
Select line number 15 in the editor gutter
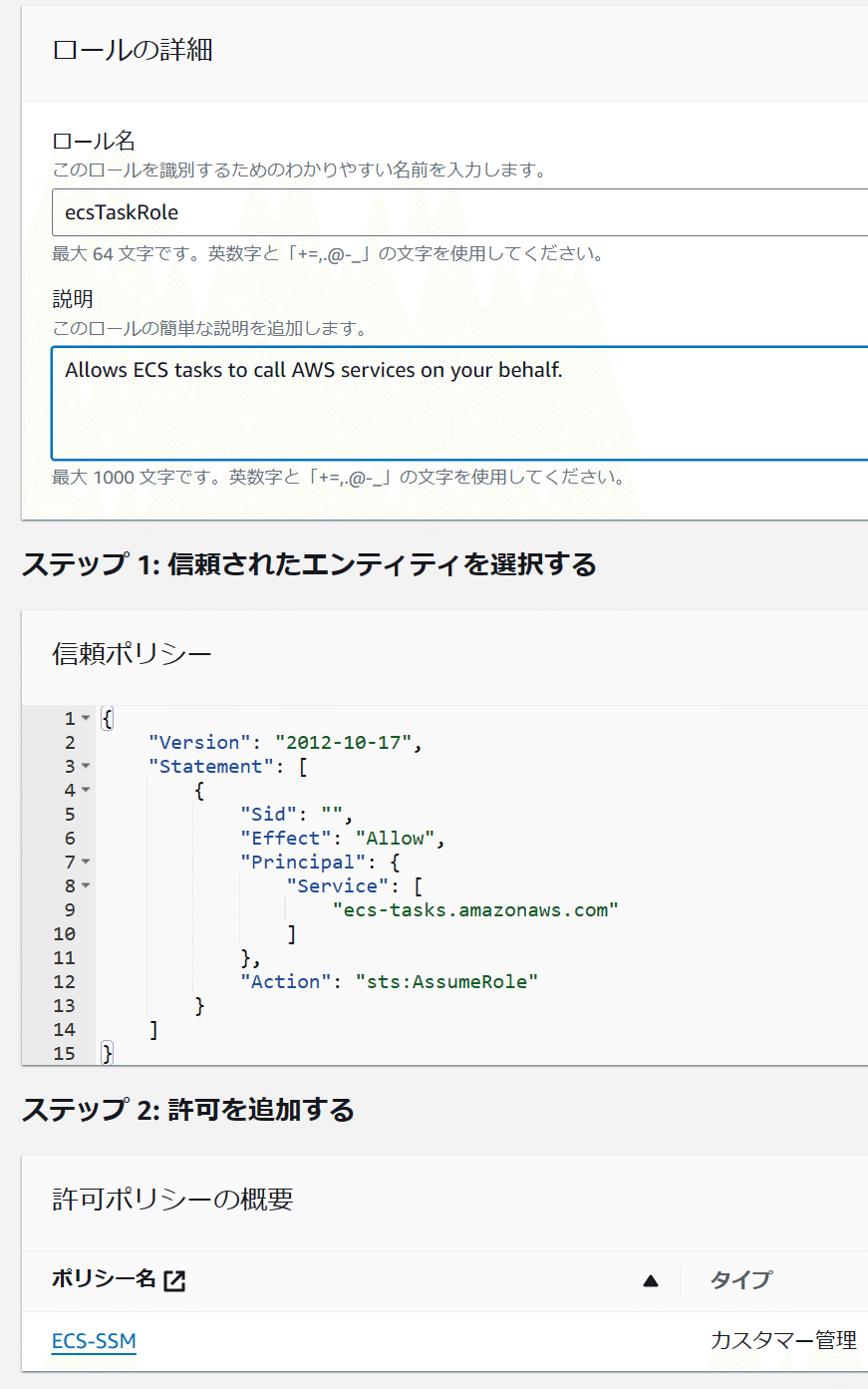tap(64, 1053)
